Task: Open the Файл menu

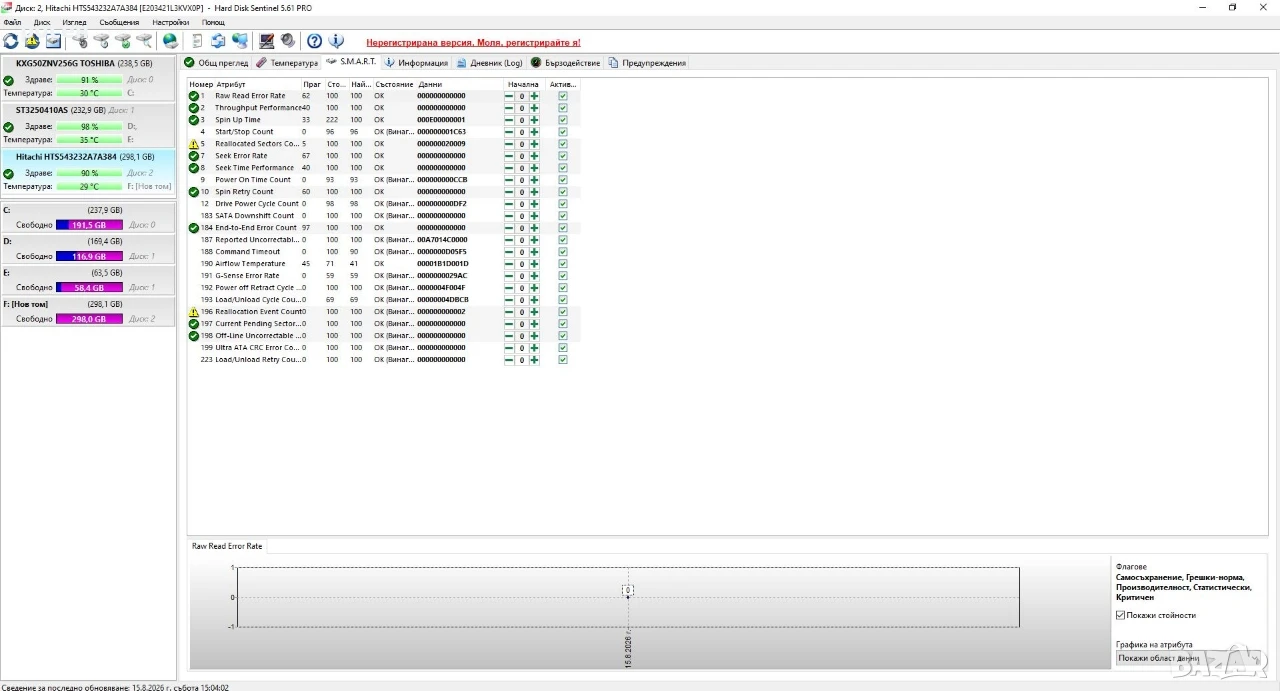Action: (12, 22)
